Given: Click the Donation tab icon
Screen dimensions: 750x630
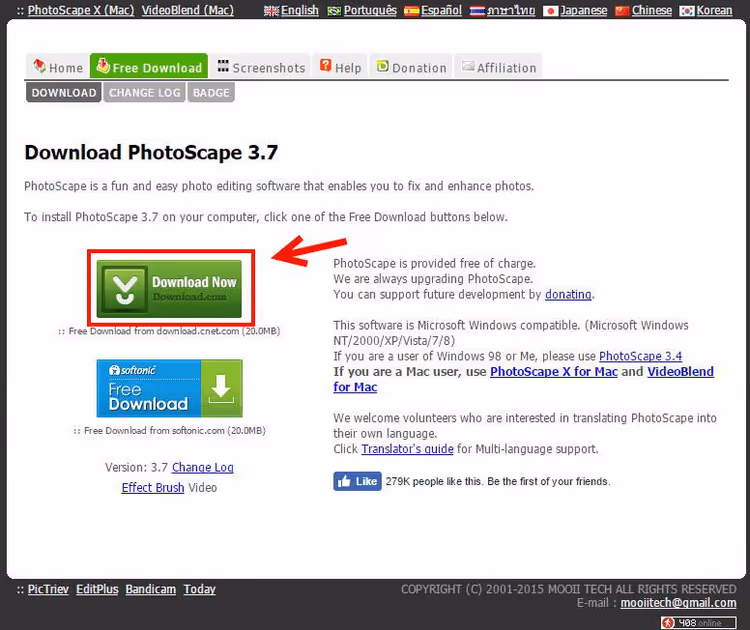Looking at the screenshot, I should click(382, 66).
